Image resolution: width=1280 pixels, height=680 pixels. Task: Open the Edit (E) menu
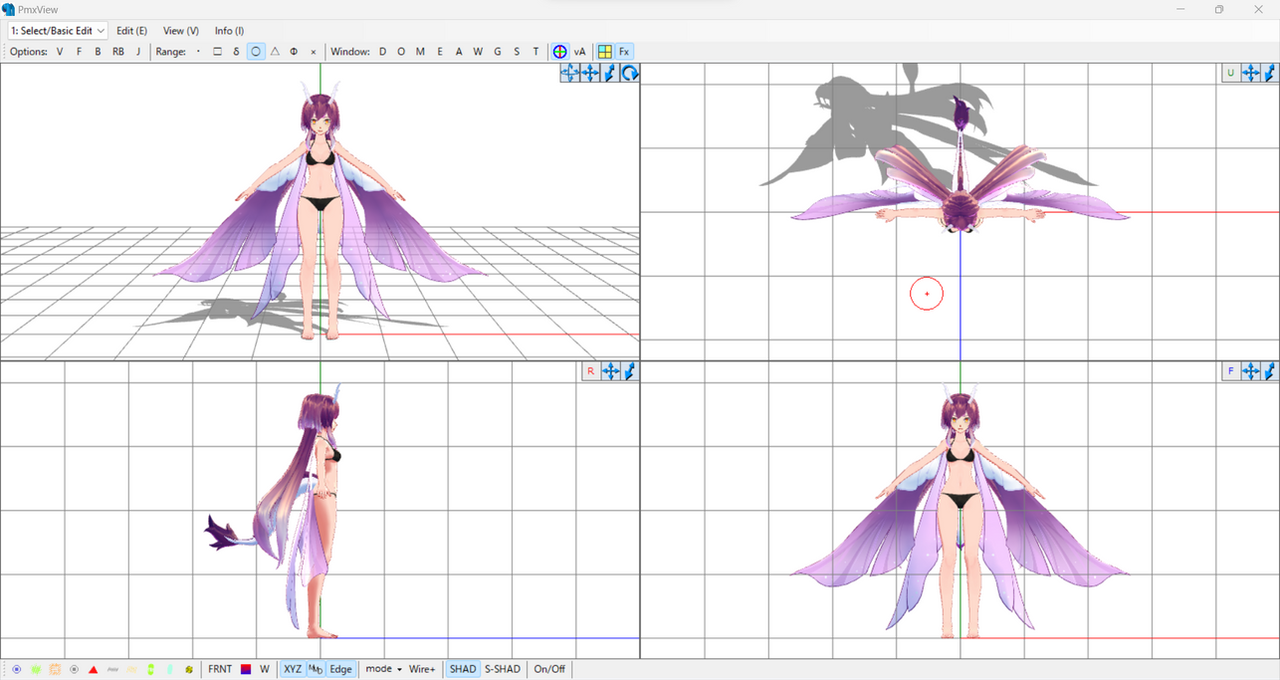(x=132, y=31)
